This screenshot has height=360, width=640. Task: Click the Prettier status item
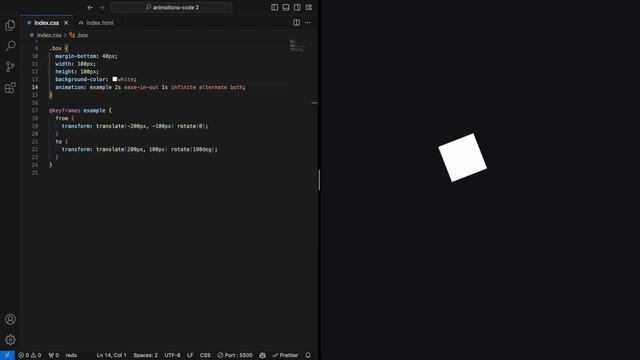(285, 355)
